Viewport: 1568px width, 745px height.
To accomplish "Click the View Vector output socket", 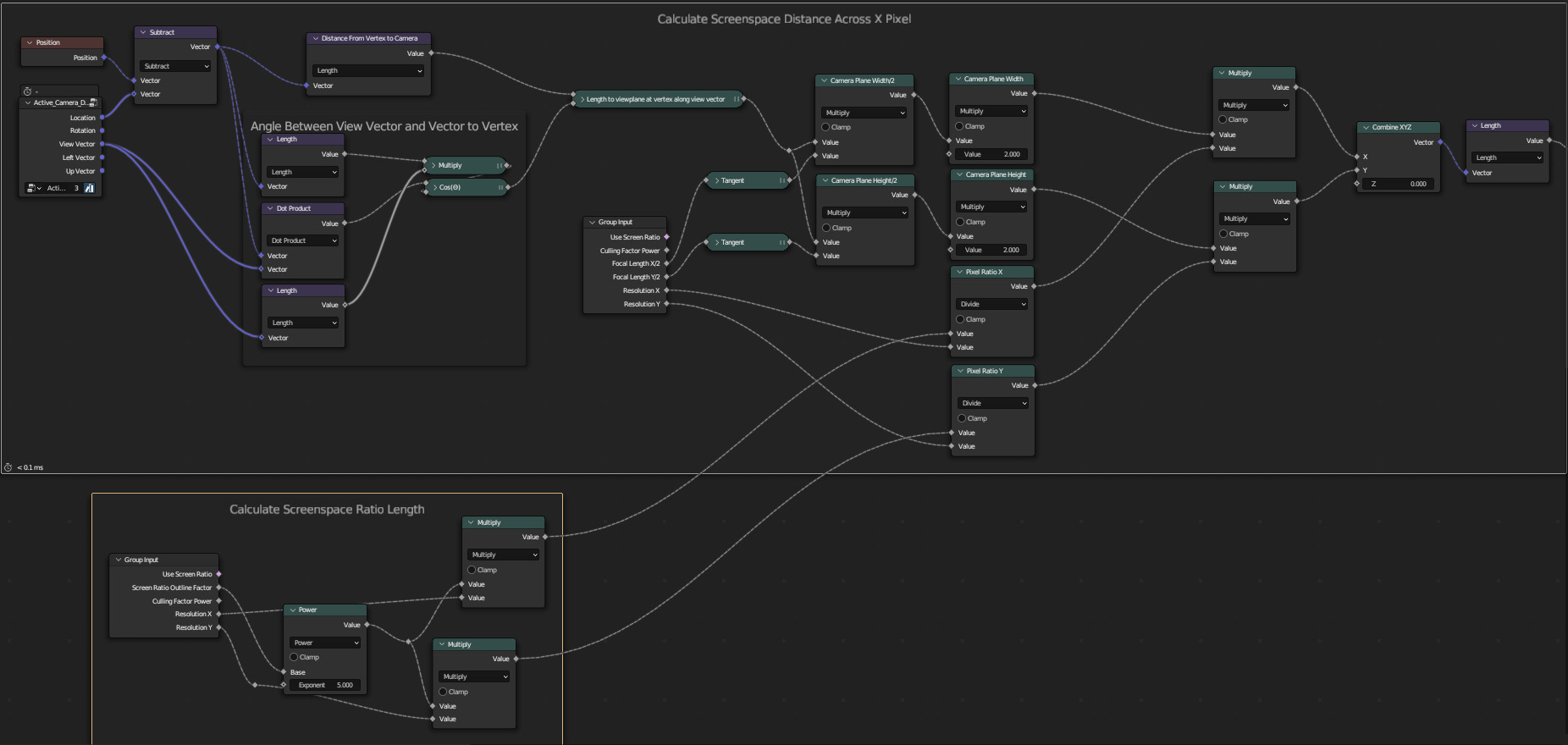I will point(102,144).
